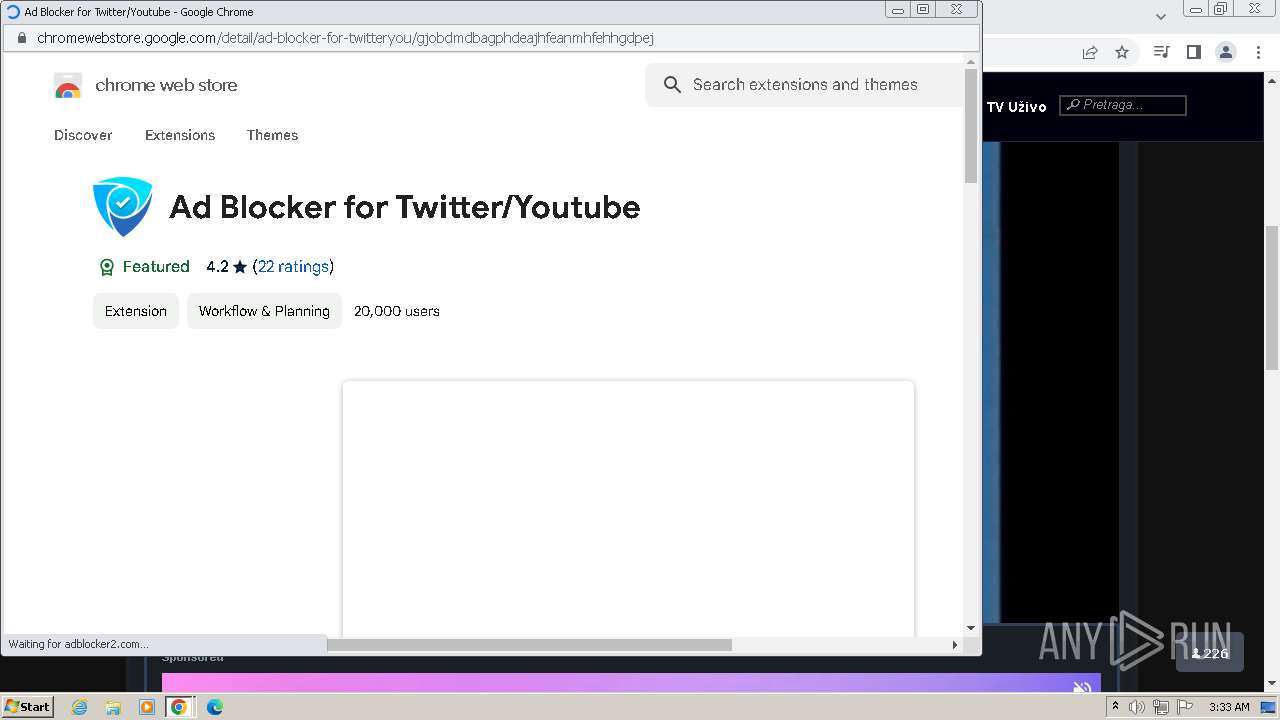1280x720 pixels.
Task: Open Windows Media Player from taskbar
Action: pyautogui.click(x=147, y=707)
